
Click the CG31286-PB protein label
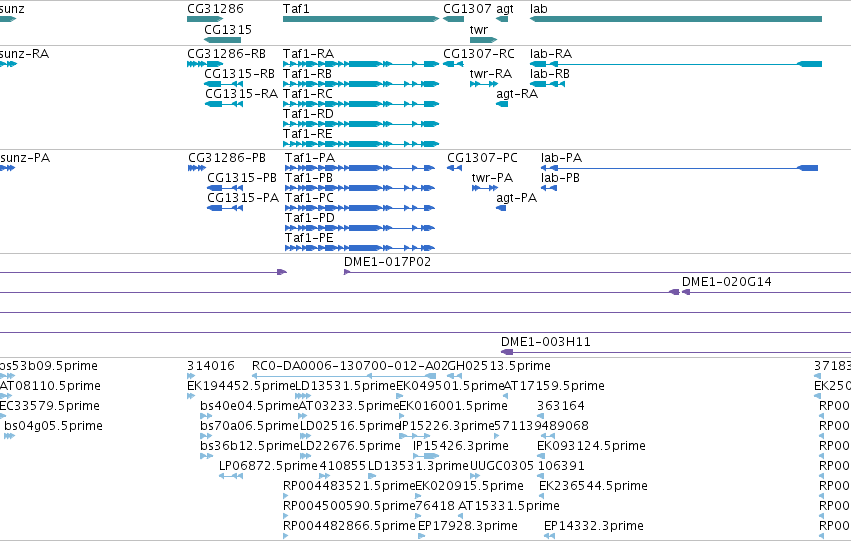click(x=227, y=158)
